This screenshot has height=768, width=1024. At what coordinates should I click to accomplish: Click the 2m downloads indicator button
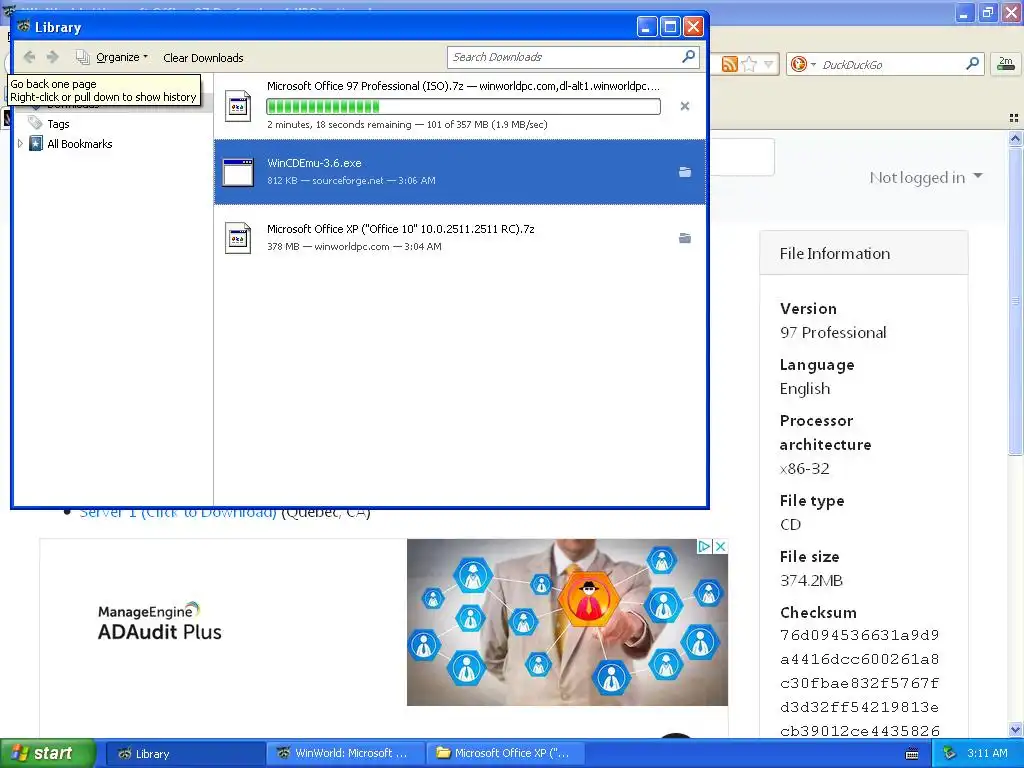(1006, 63)
